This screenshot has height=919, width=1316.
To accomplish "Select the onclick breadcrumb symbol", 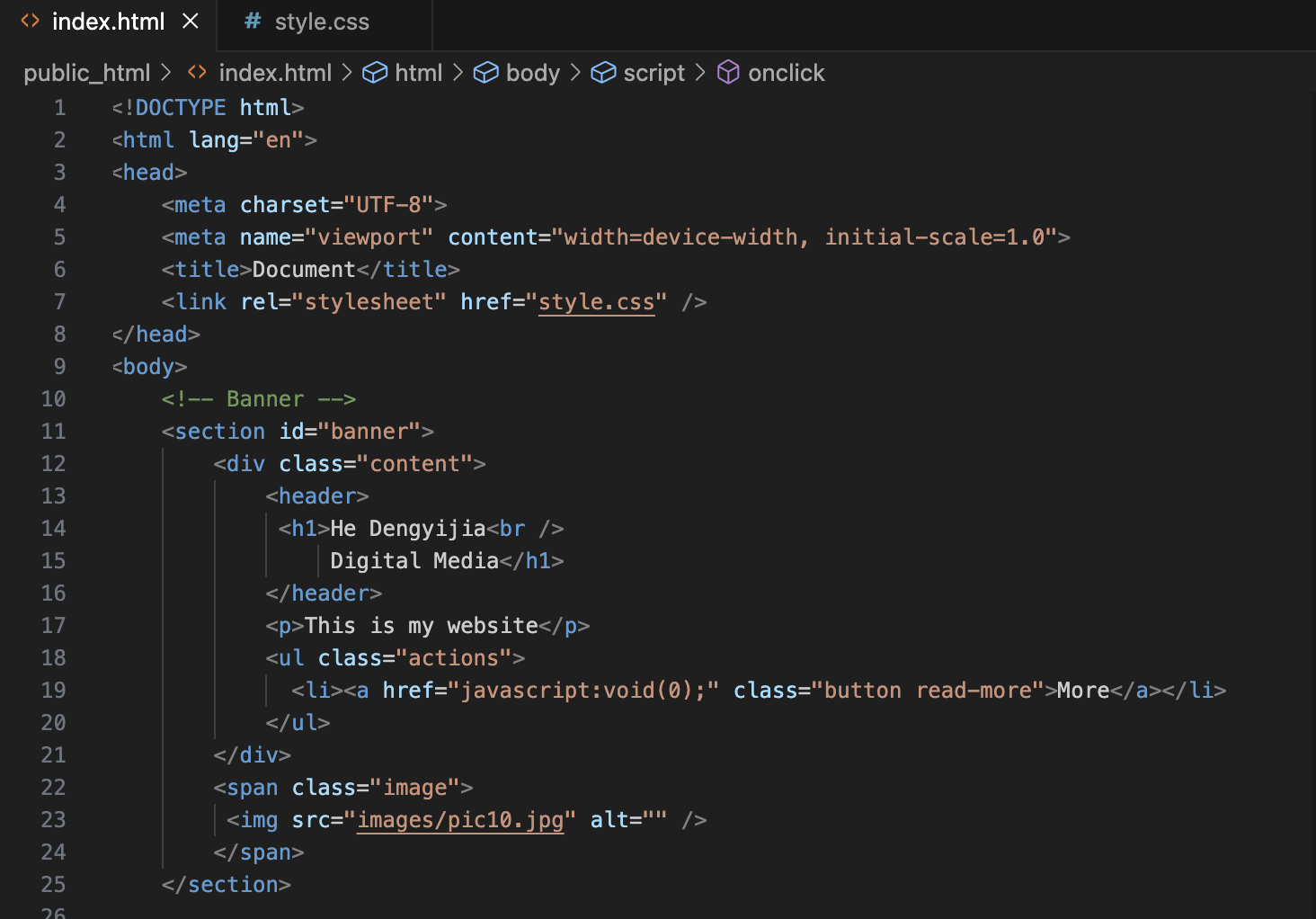I will click(786, 73).
